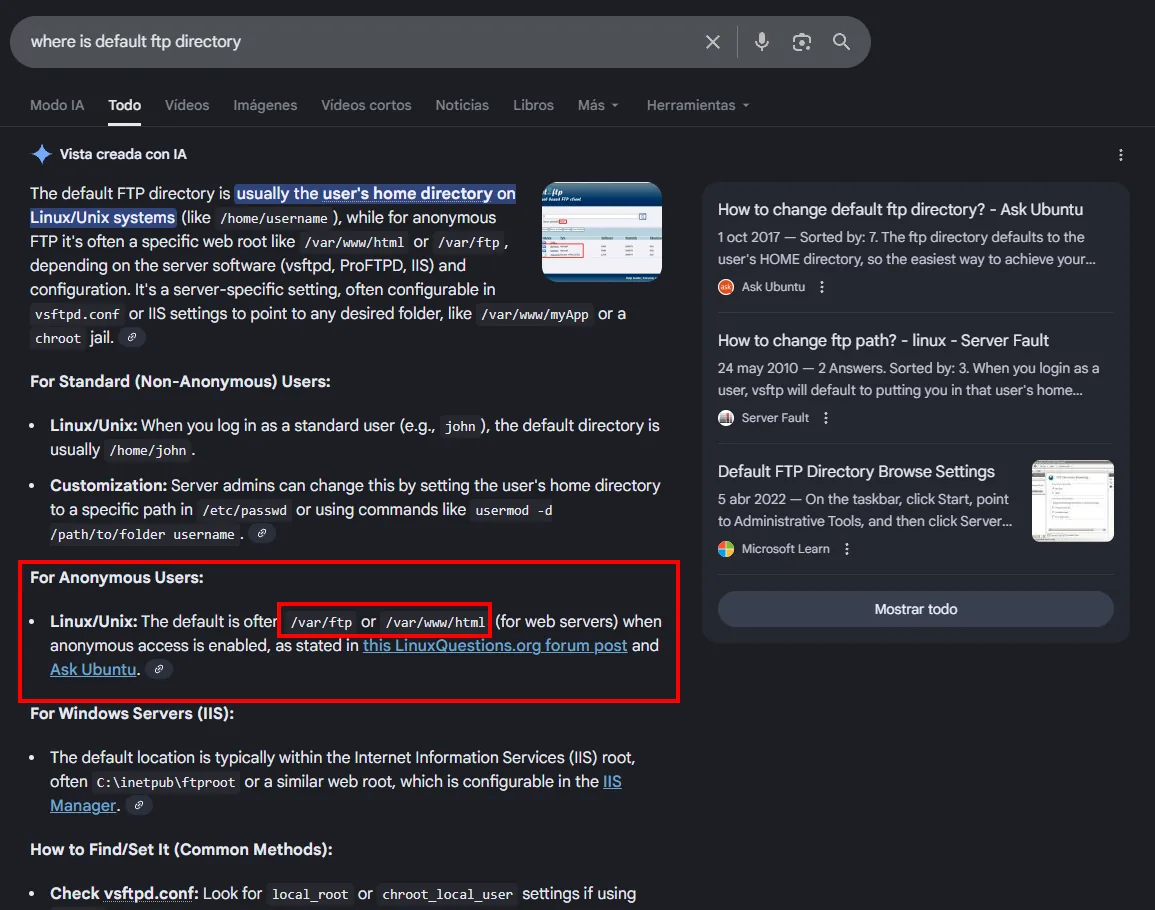Click the 'How to Find/Set It (Common Methods):' heading
Viewport: 1155px width, 910px height.
[181, 850]
